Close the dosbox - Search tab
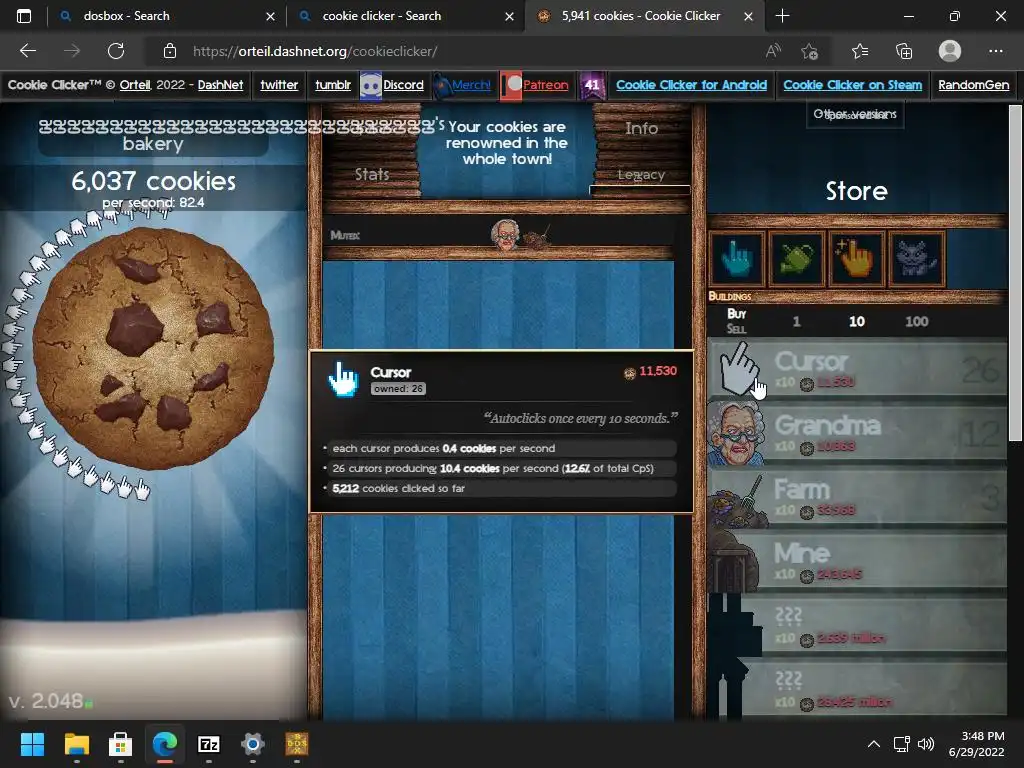The height and width of the screenshot is (768, 1024). [270, 16]
